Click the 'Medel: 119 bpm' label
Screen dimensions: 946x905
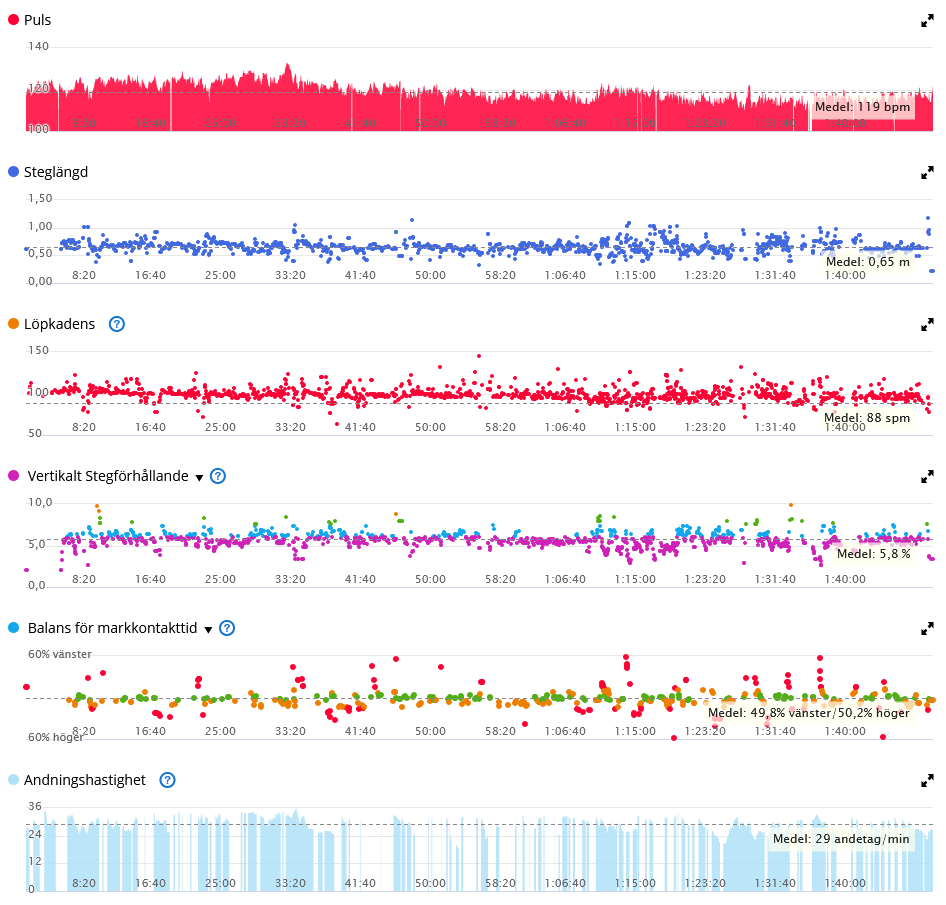862,107
